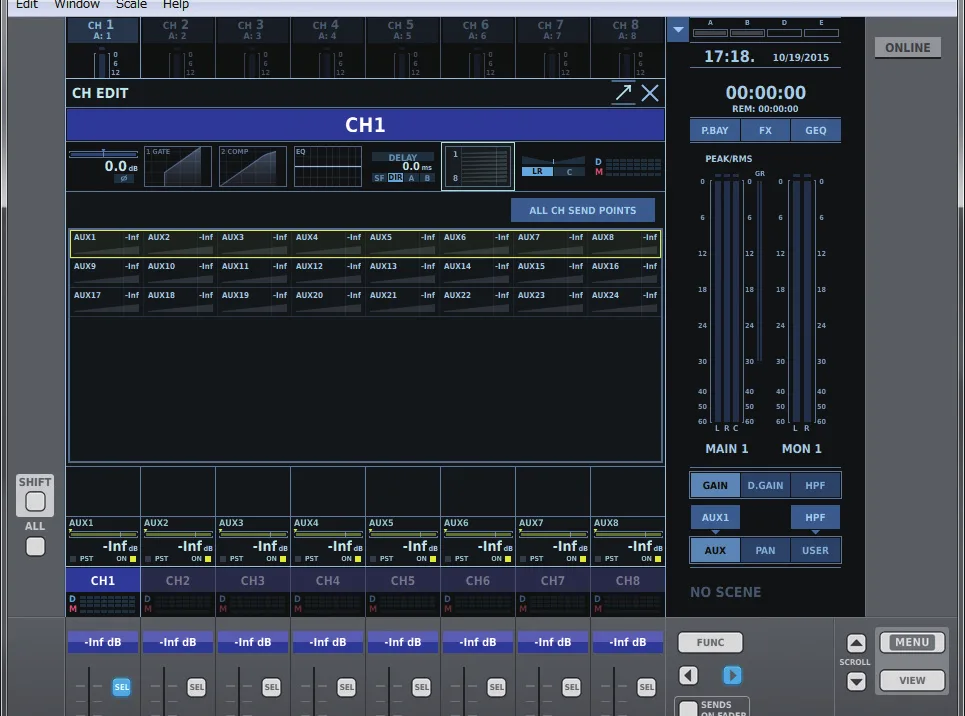Open the EQ graph thumbnail
The width and height of the screenshot is (965, 716).
pyautogui.click(x=328, y=166)
